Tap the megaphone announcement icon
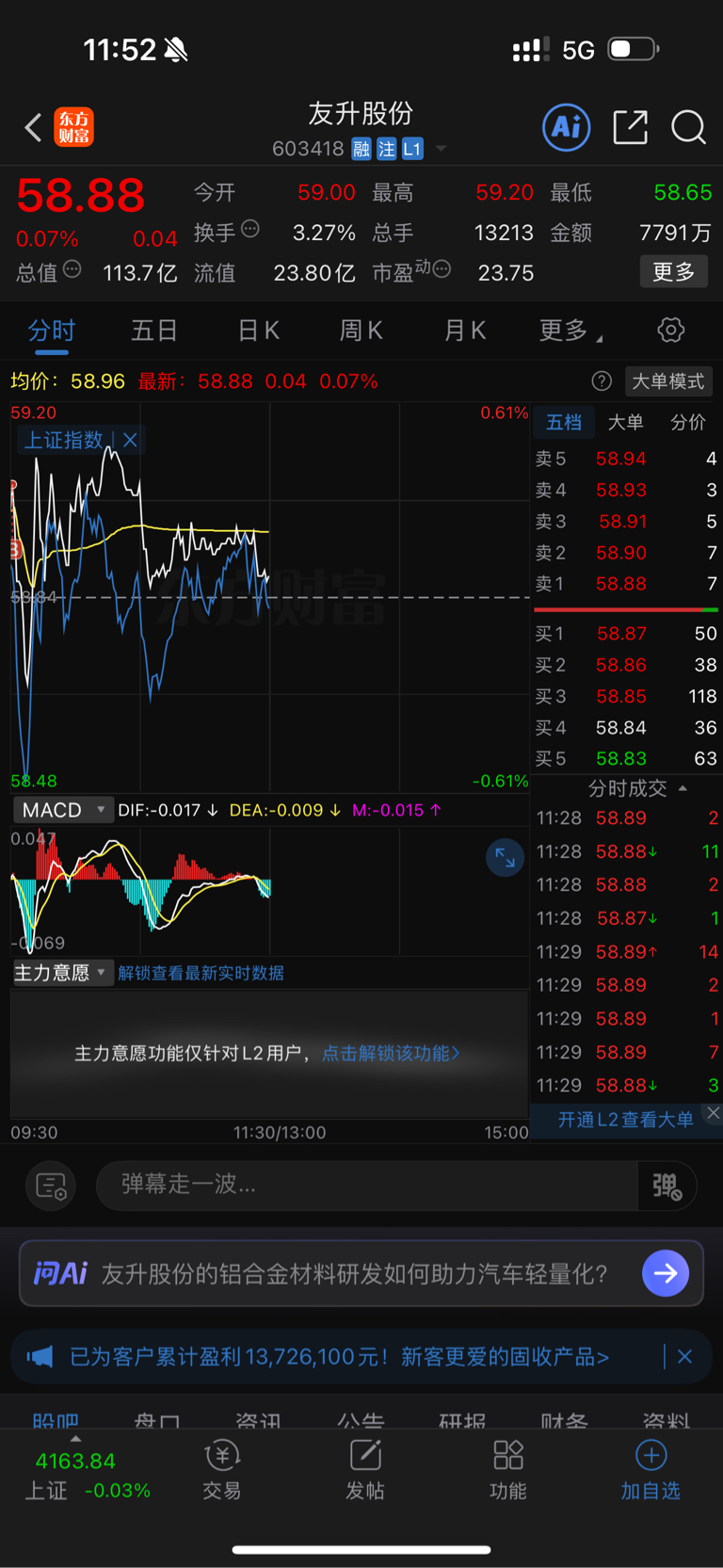 pyautogui.click(x=40, y=1356)
